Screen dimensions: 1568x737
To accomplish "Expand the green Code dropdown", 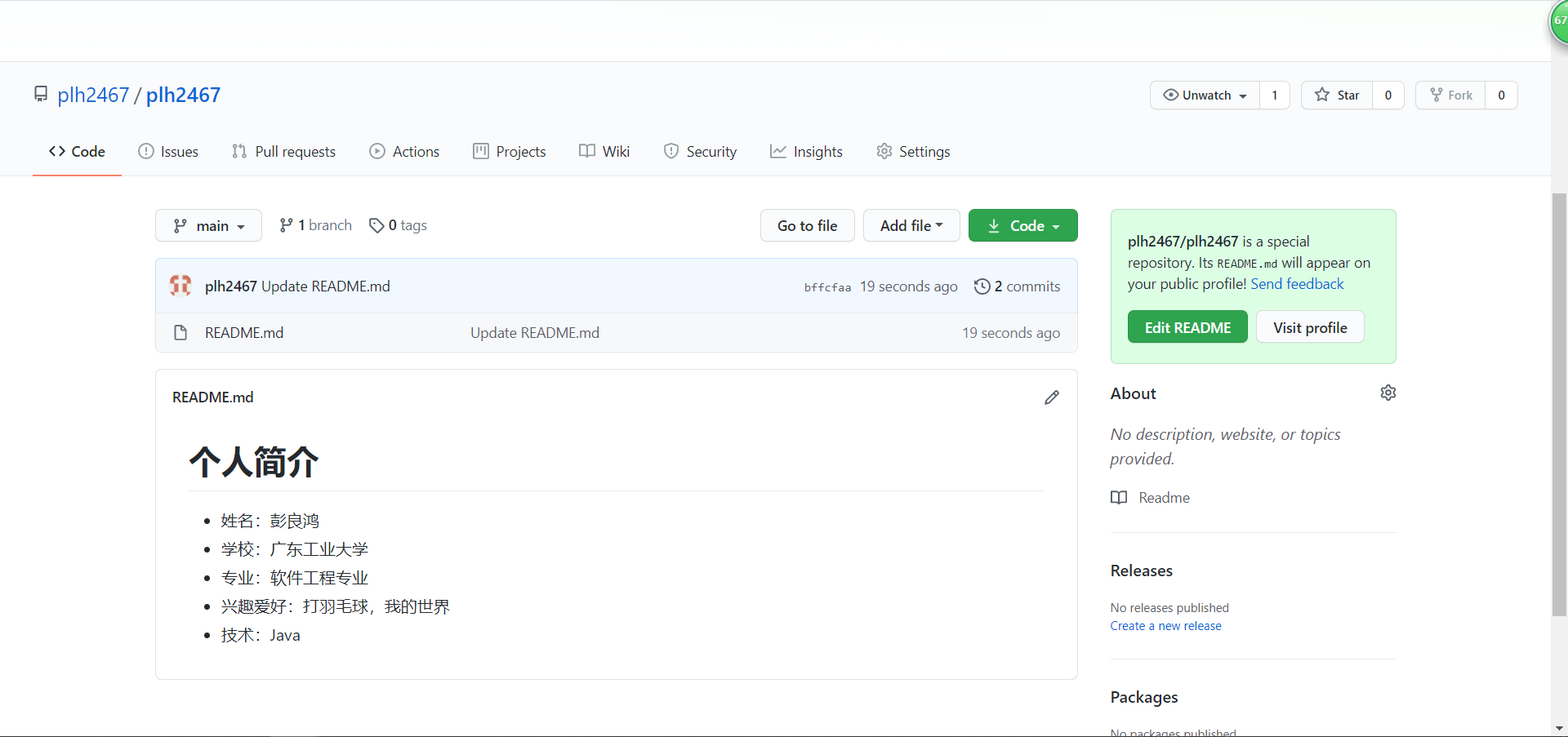I will click(x=1022, y=225).
